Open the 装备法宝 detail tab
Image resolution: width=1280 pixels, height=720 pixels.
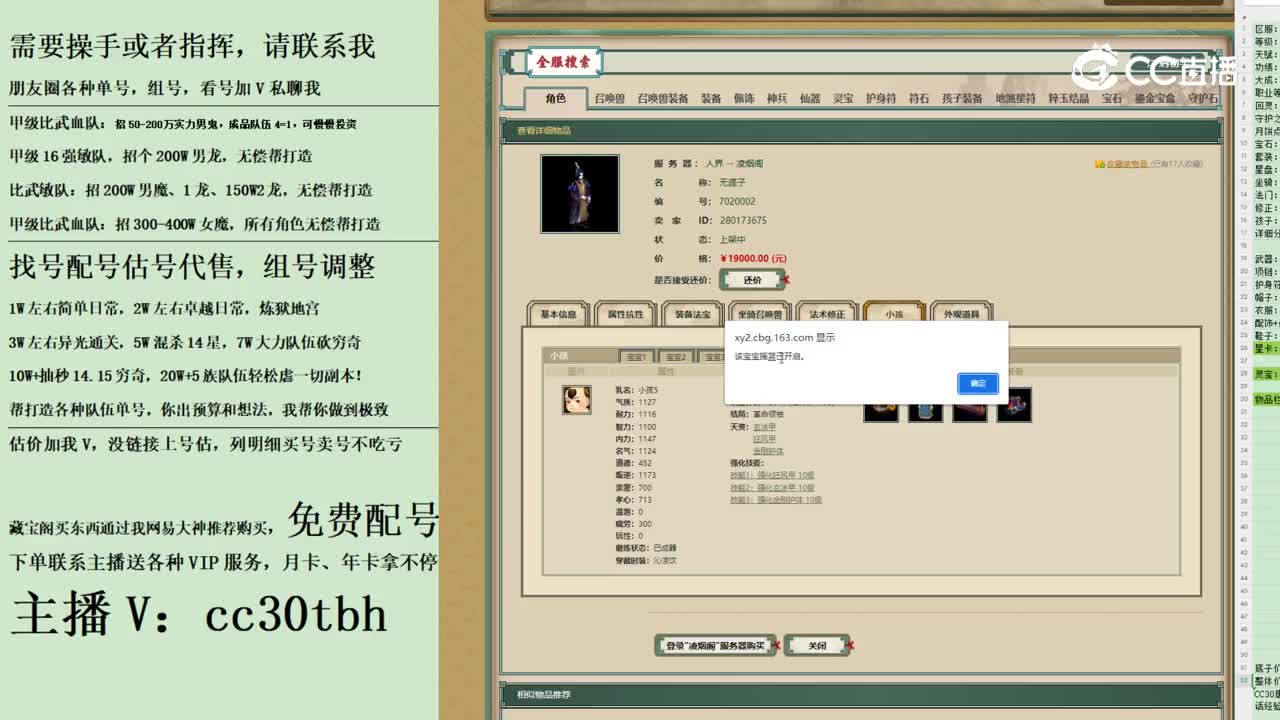point(692,314)
